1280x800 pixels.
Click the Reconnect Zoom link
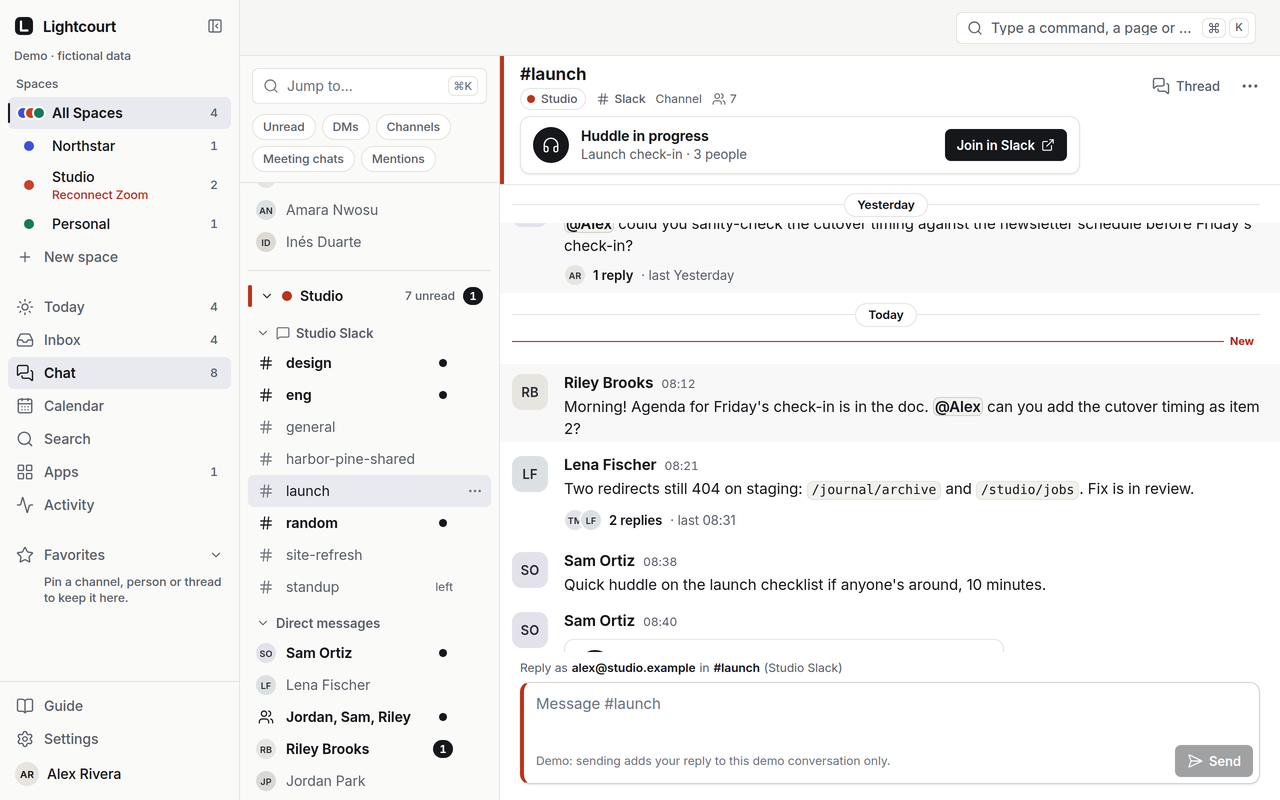click(x=100, y=195)
